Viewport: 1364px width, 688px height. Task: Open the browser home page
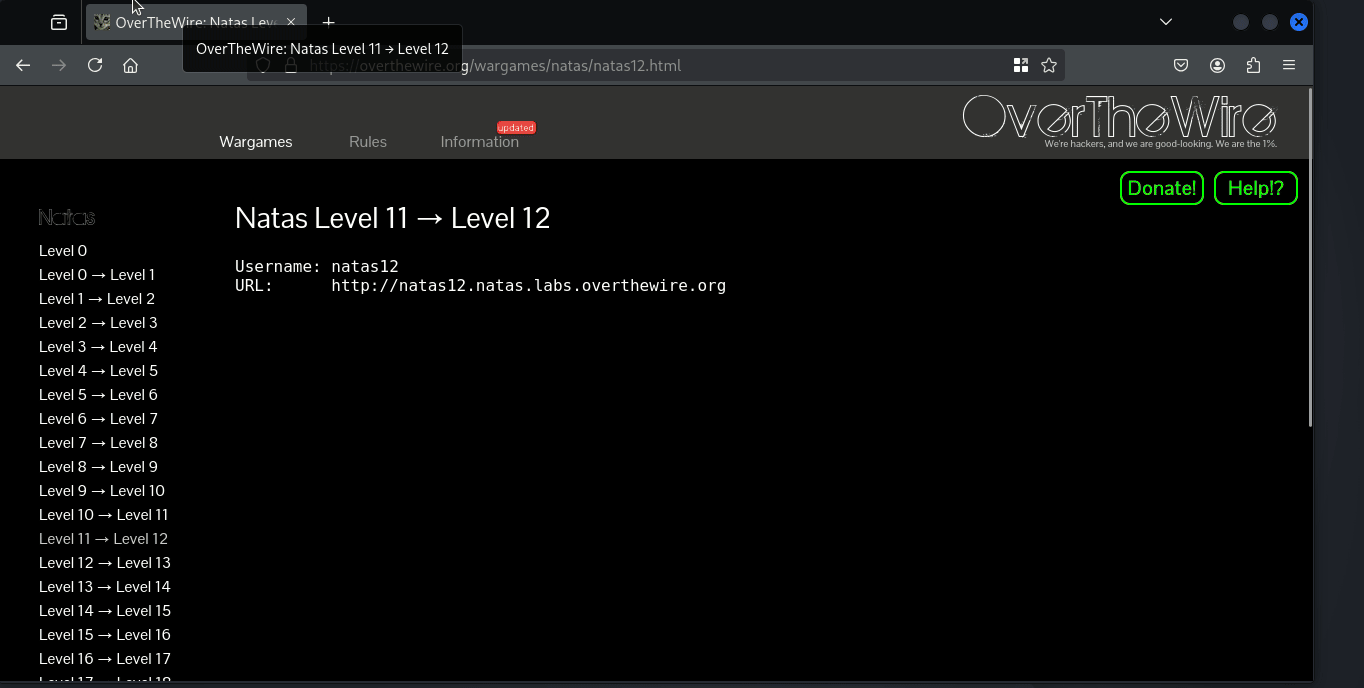130,65
